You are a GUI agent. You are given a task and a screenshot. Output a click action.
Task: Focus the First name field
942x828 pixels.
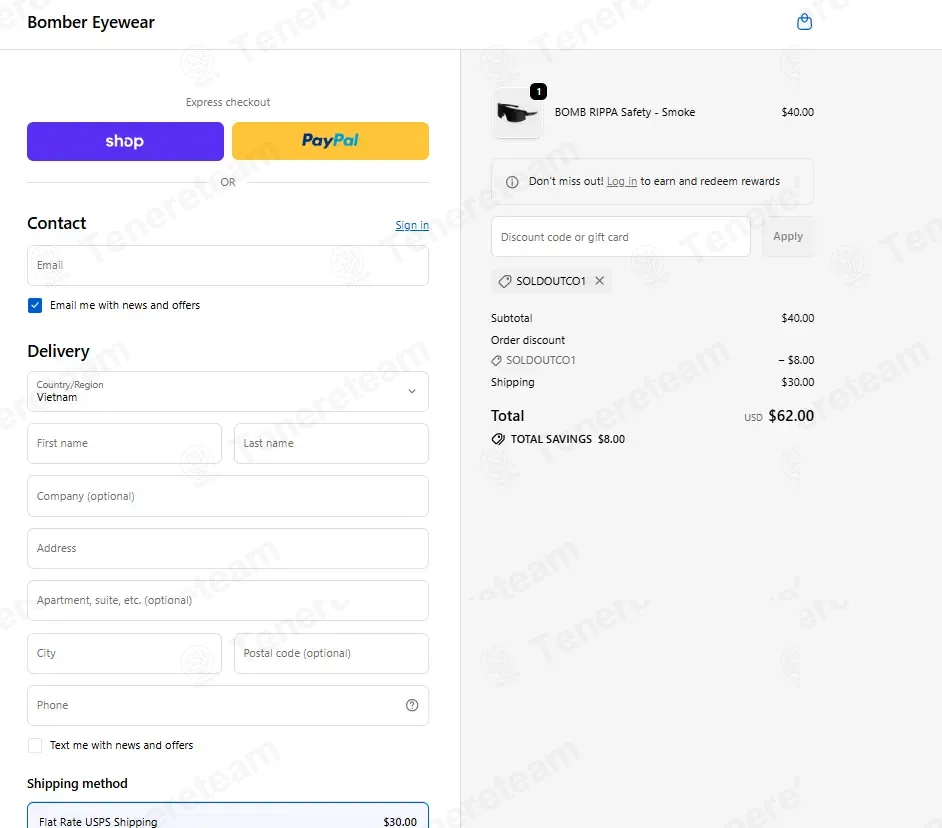coord(124,443)
